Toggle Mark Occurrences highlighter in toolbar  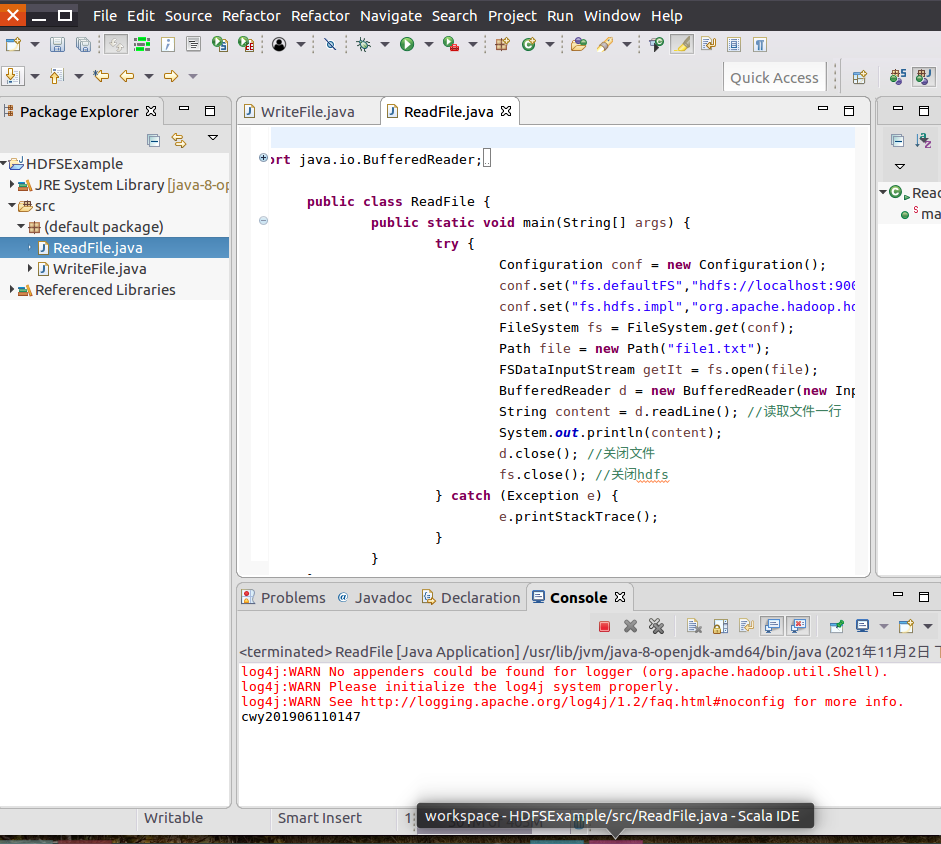(x=681, y=44)
